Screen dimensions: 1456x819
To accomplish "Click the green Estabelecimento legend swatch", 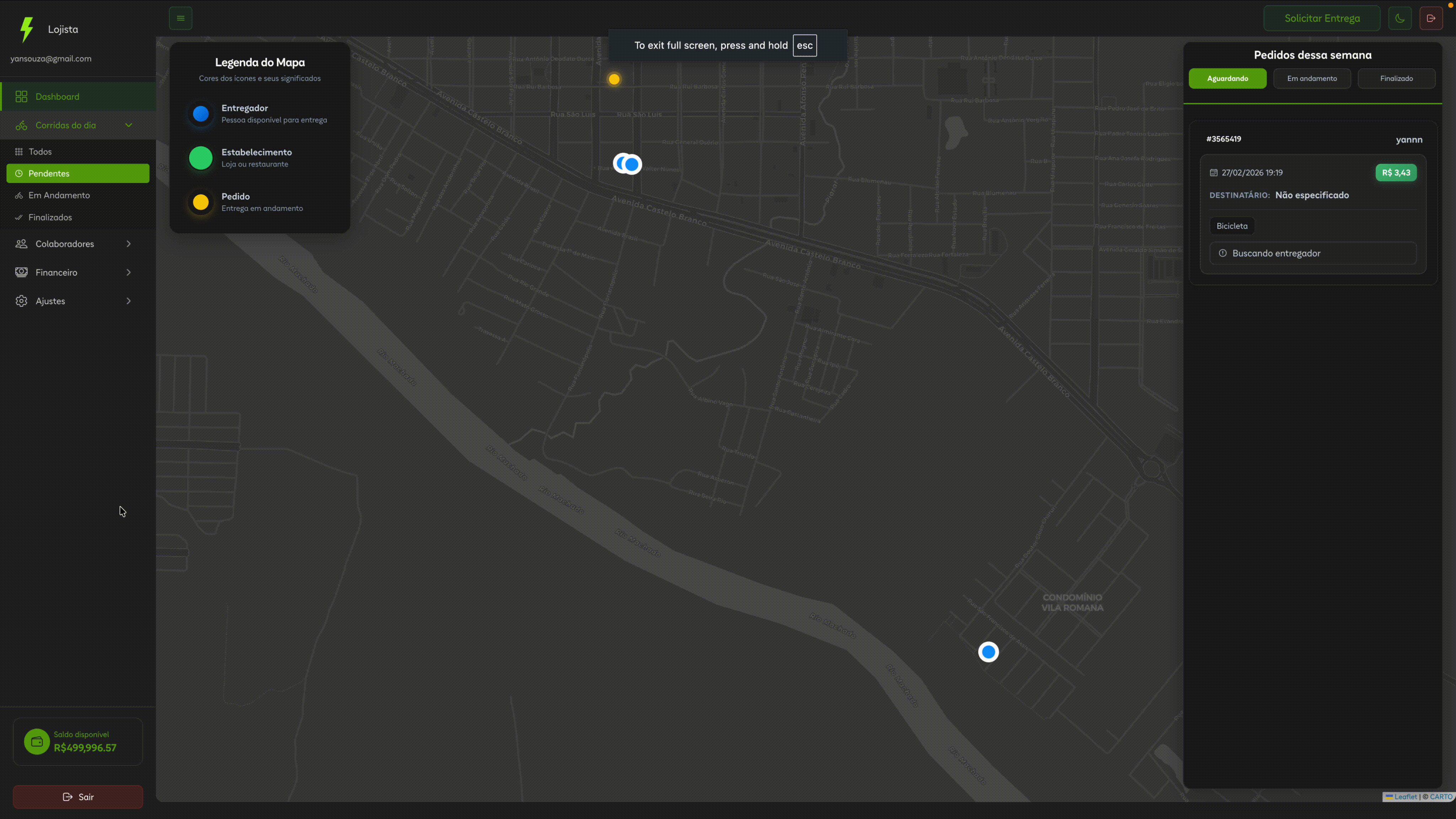I will click(x=200, y=158).
